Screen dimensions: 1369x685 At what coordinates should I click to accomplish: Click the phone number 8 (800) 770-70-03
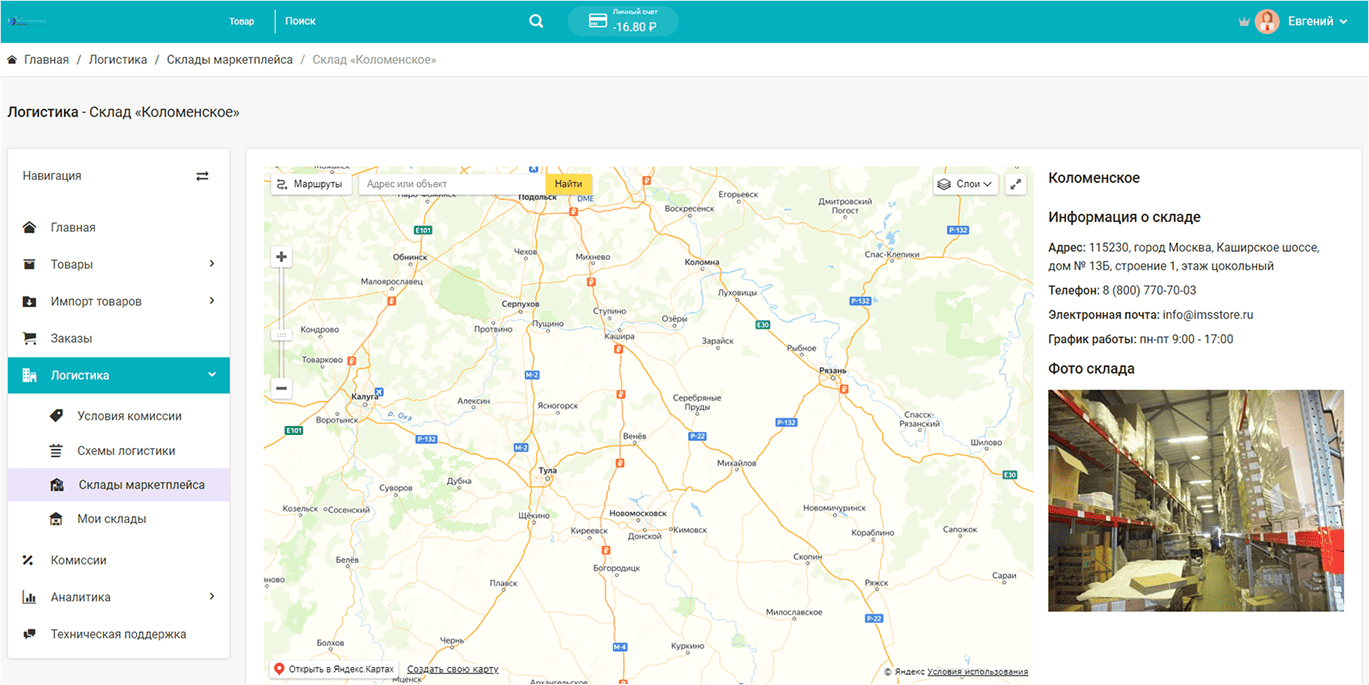pos(1149,291)
